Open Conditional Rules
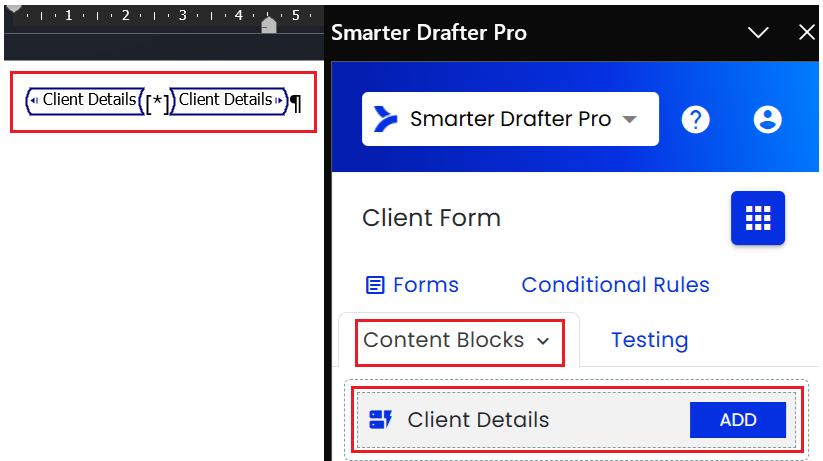Image resolution: width=823 pixels, height=461 pixels. [x=615, y=285]
